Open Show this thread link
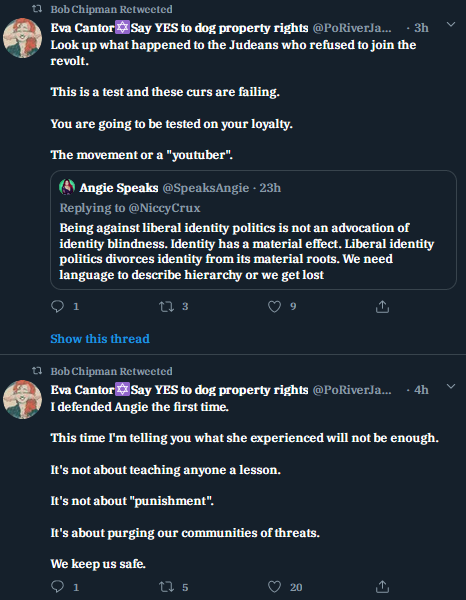The width and height of the screenshot is (466, 600). tap(100, 339)
